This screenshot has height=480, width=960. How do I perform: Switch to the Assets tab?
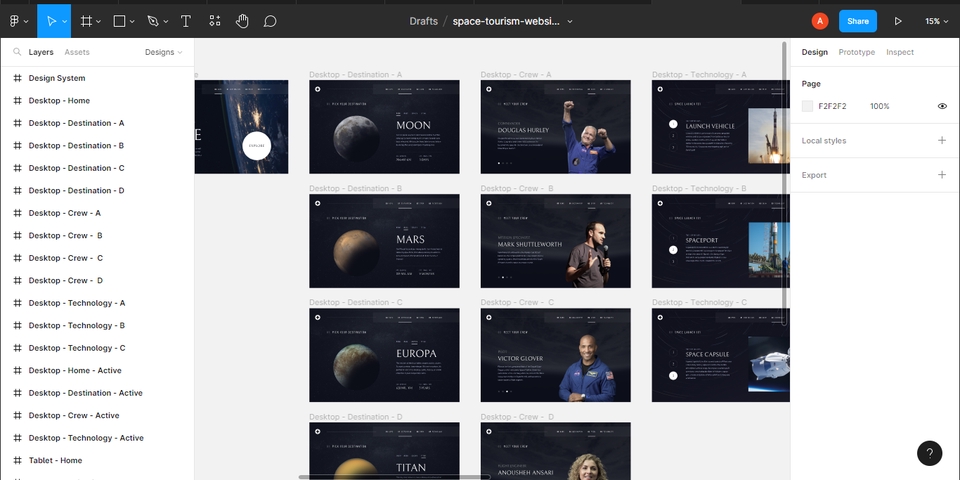(x=77, y=52)
